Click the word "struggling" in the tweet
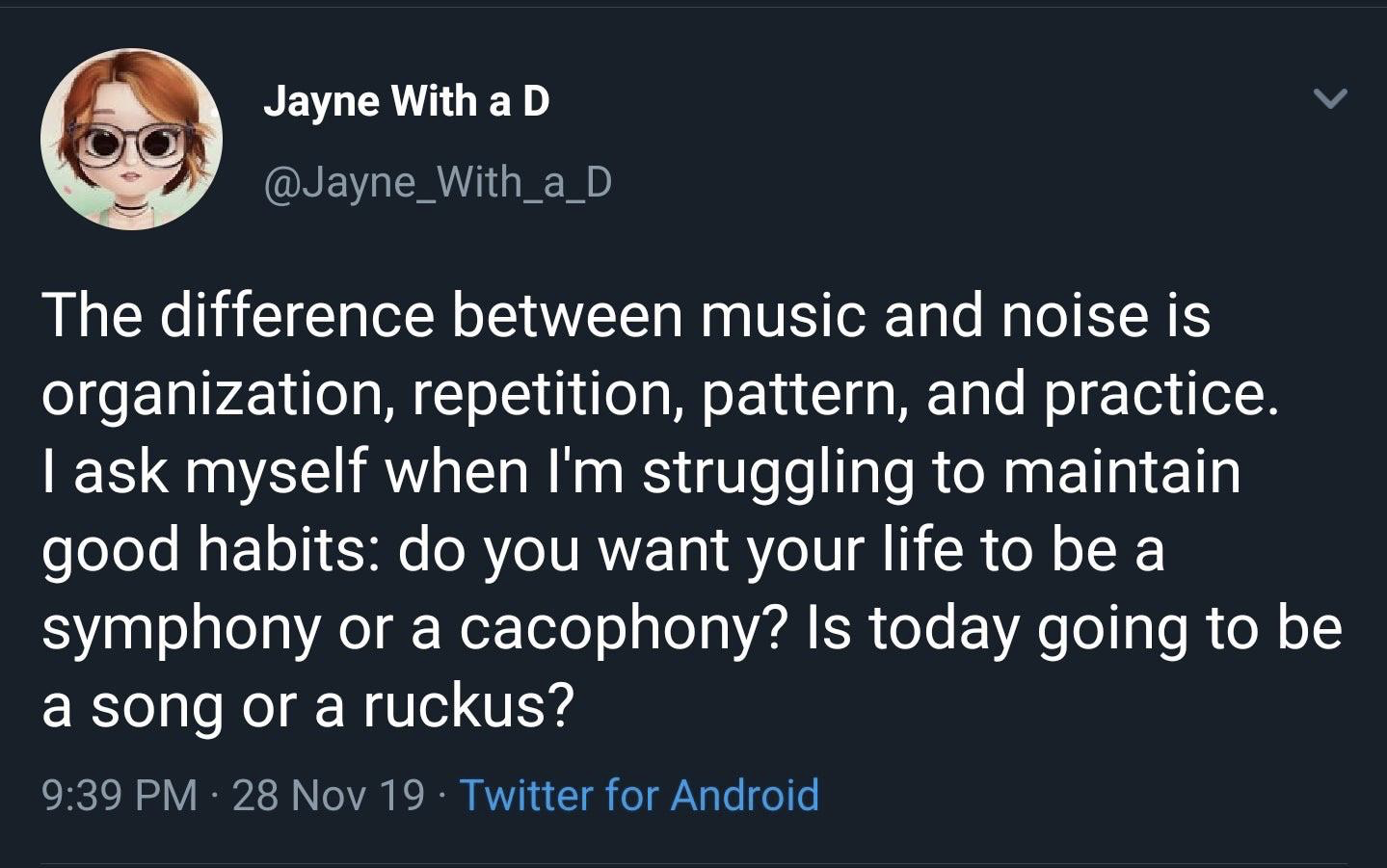 [777, 472]
